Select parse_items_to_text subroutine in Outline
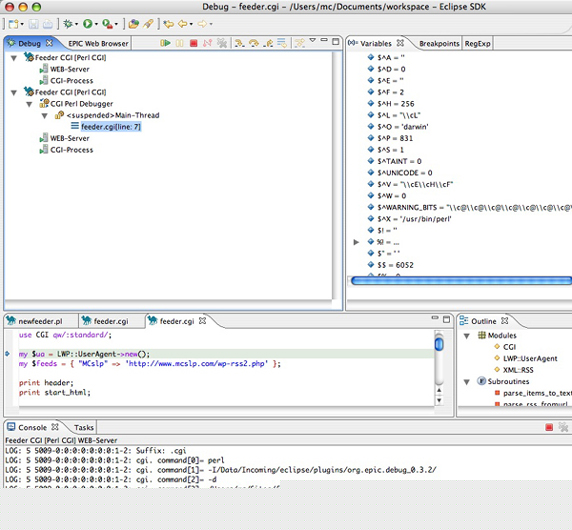Viewport: 572px width, 530px height. pyautogui.click(x=537, y=393)
